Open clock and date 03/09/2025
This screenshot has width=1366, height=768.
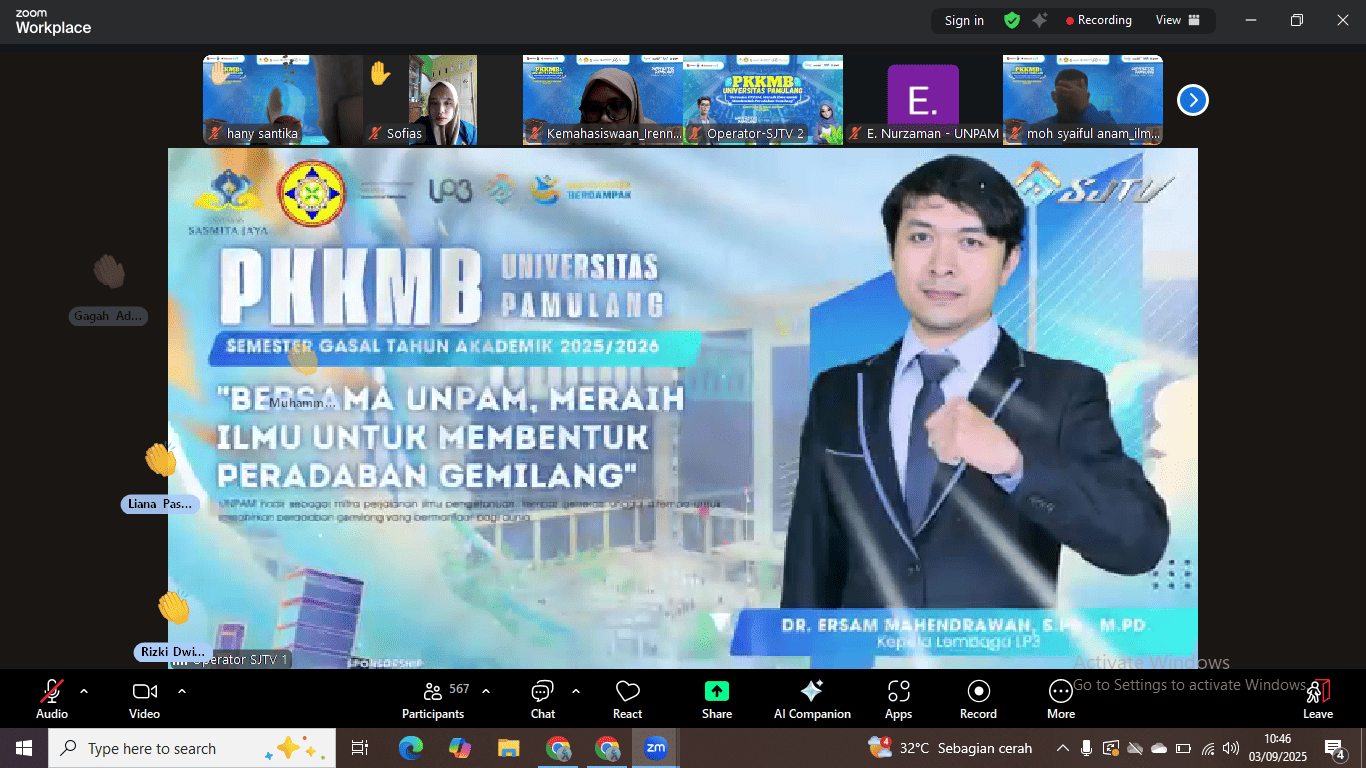[1278, 748]
